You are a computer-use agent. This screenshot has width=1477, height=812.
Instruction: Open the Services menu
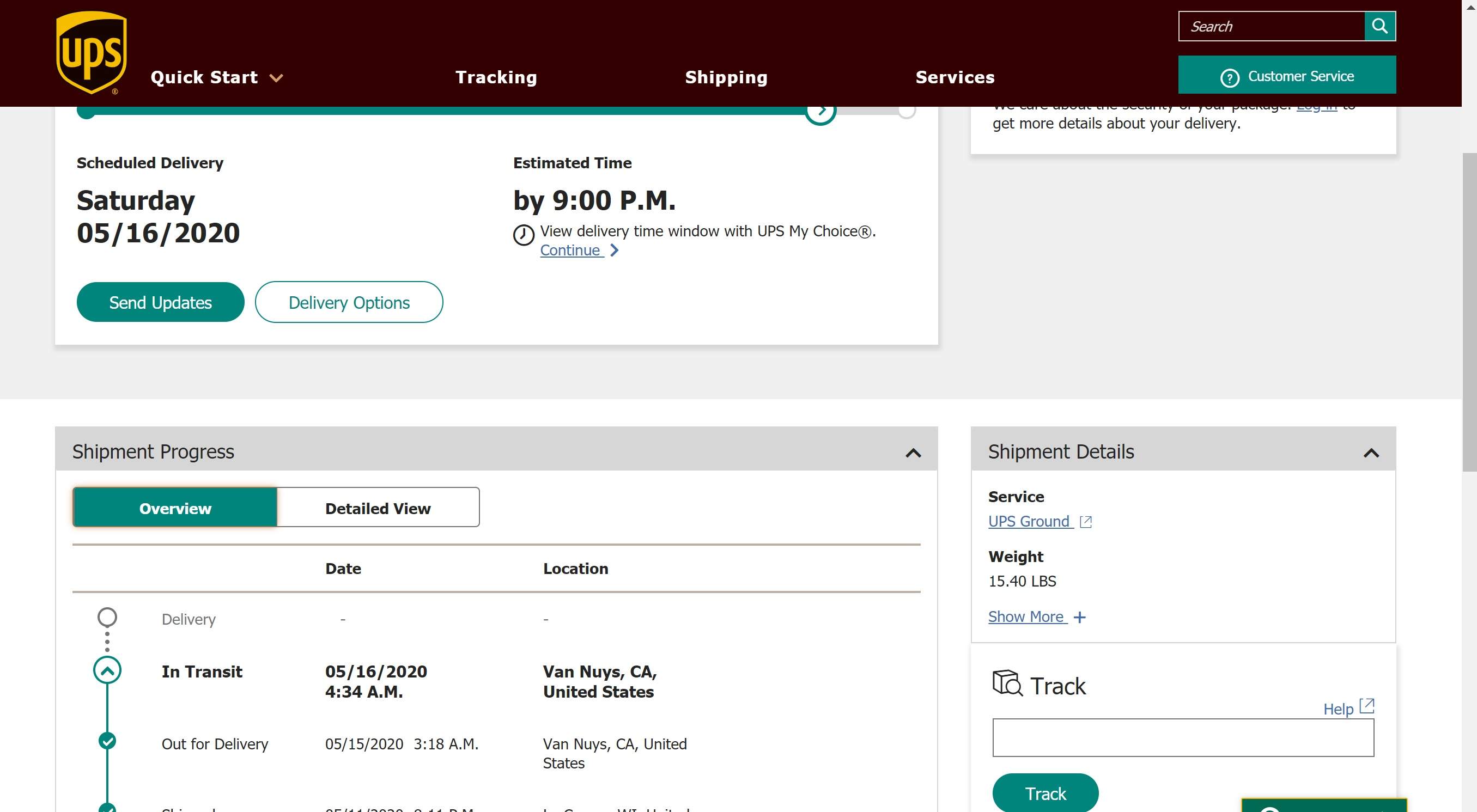(955, 77)
